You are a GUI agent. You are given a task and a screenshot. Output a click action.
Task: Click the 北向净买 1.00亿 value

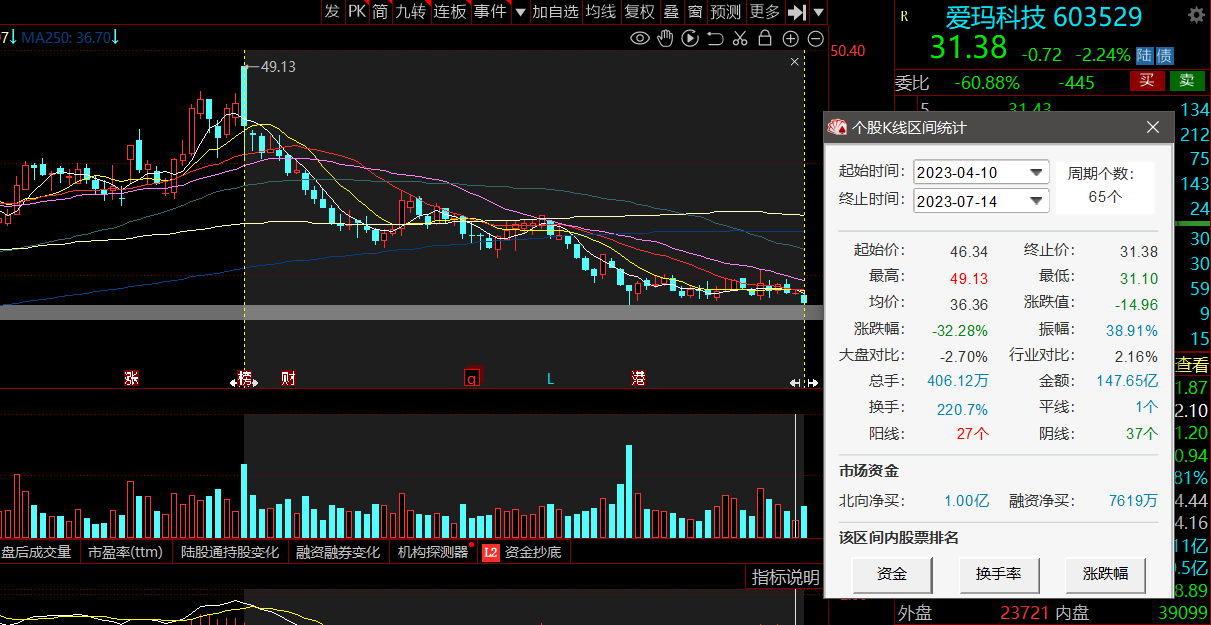pyautogui.click(x=966, y=500)
